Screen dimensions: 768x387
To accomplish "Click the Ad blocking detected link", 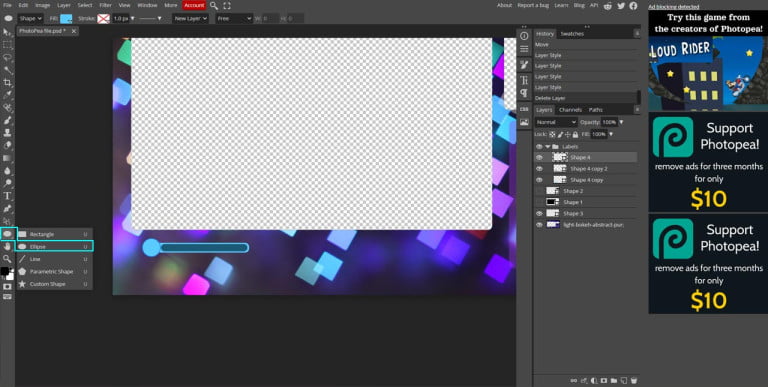I will tap(673, 7).
